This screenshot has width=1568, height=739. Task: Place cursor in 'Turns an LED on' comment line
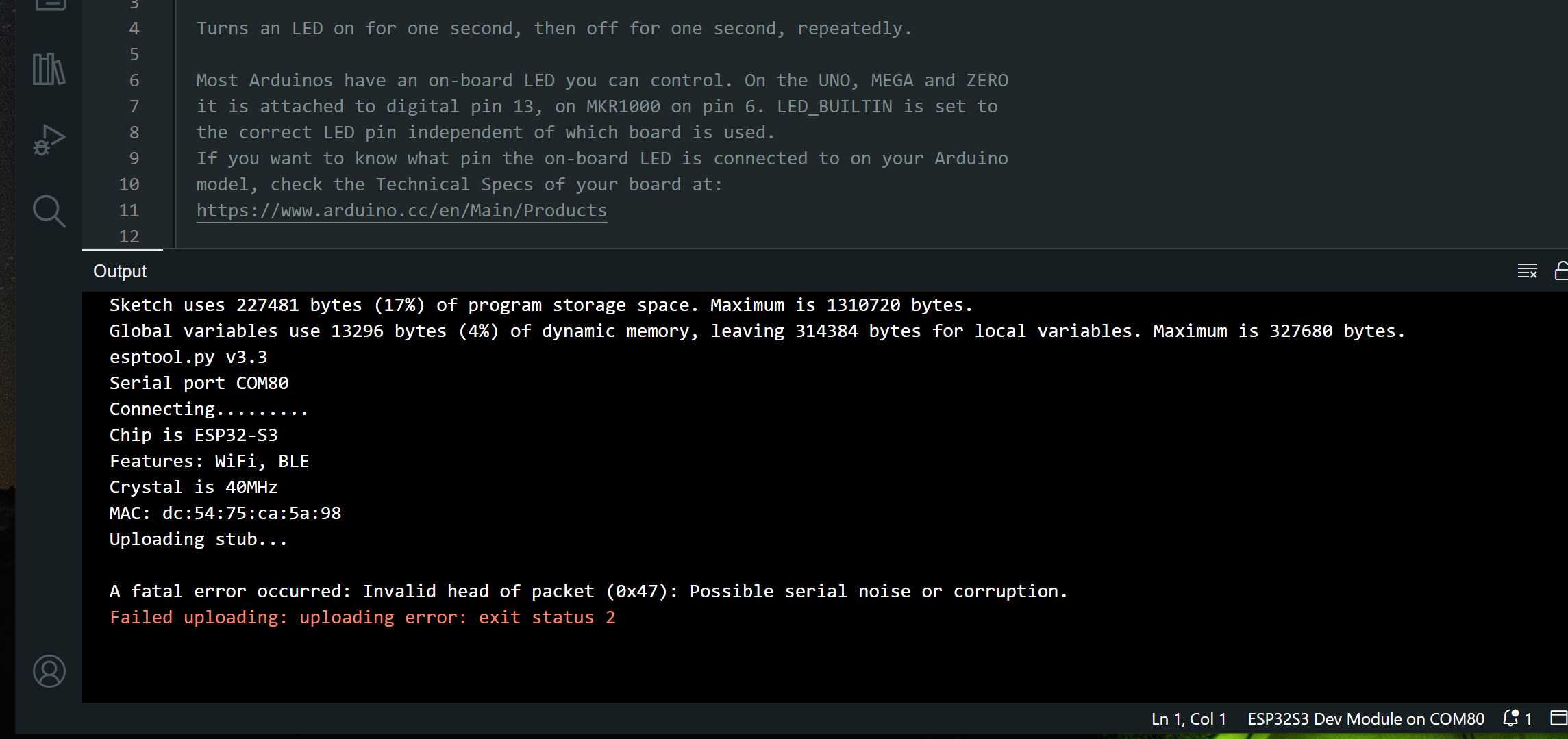[554, 28]
